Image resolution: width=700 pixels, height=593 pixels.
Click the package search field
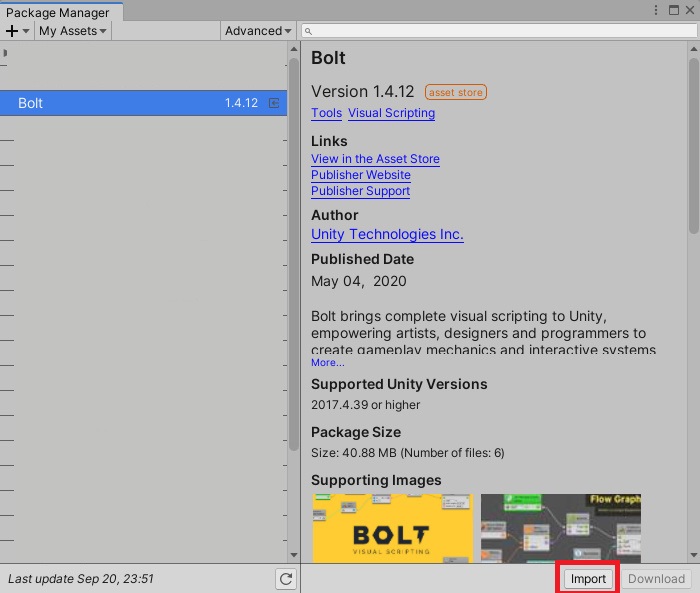pyautogui.click(x=499, y=31)
